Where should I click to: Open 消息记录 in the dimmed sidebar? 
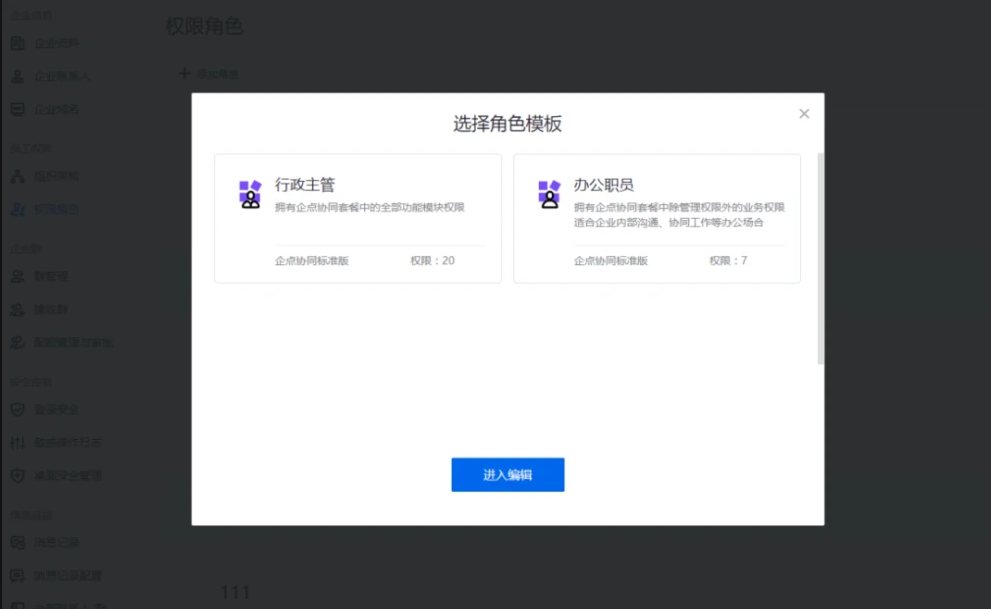coord(46,543)
